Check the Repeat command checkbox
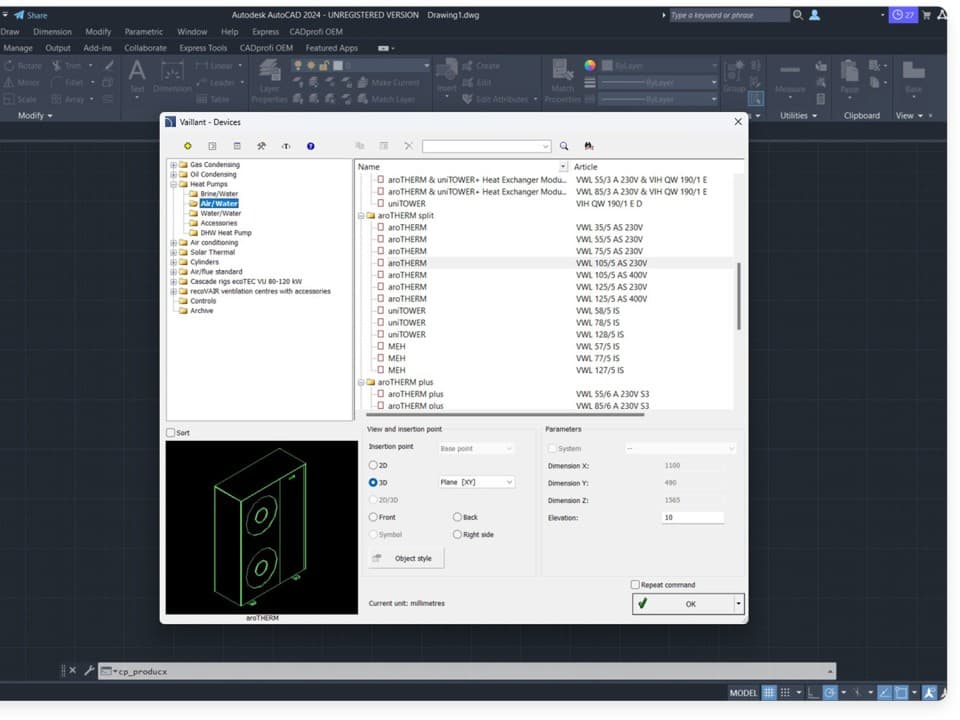This screenshot has width=960, height=720. 635,585
